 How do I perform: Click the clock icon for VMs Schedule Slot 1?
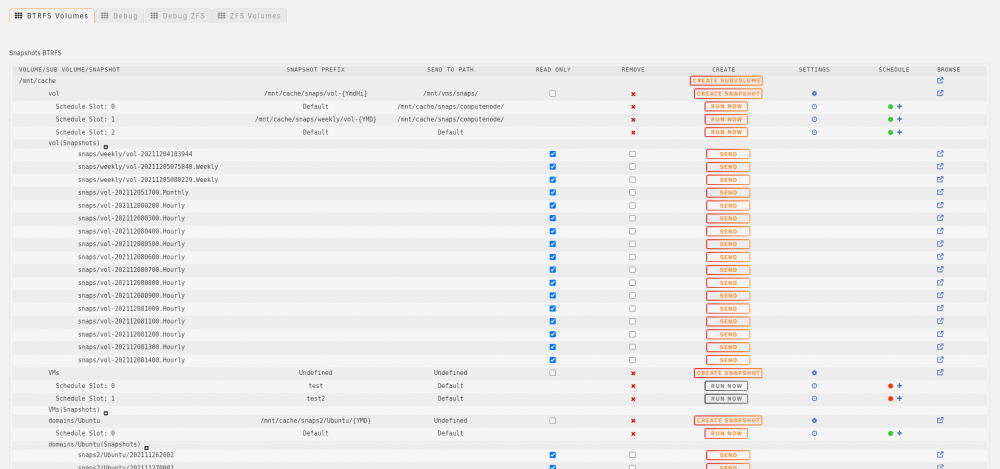pos(814,398)
